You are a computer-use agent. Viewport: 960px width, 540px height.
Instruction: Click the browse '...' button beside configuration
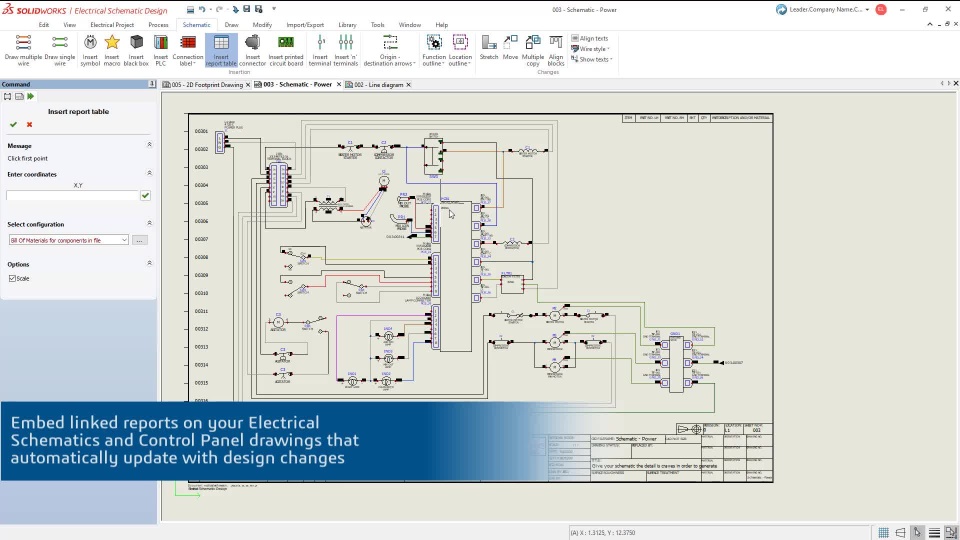(x=140, y=240)
